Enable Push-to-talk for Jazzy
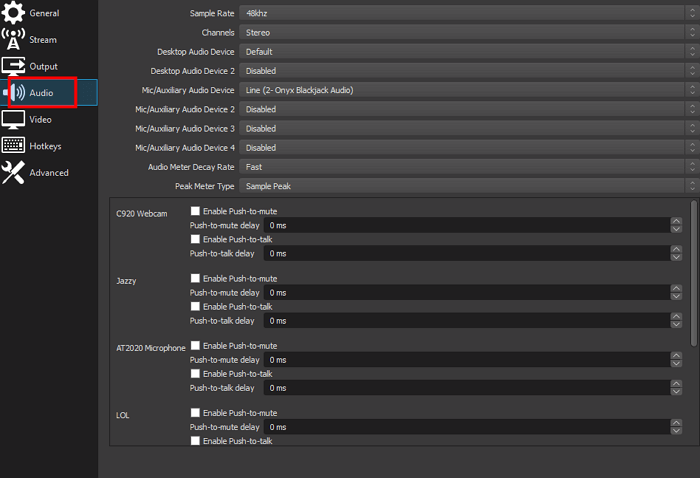Image resolution: width=700 pixels, height=478 pixels. pos(196,306)
